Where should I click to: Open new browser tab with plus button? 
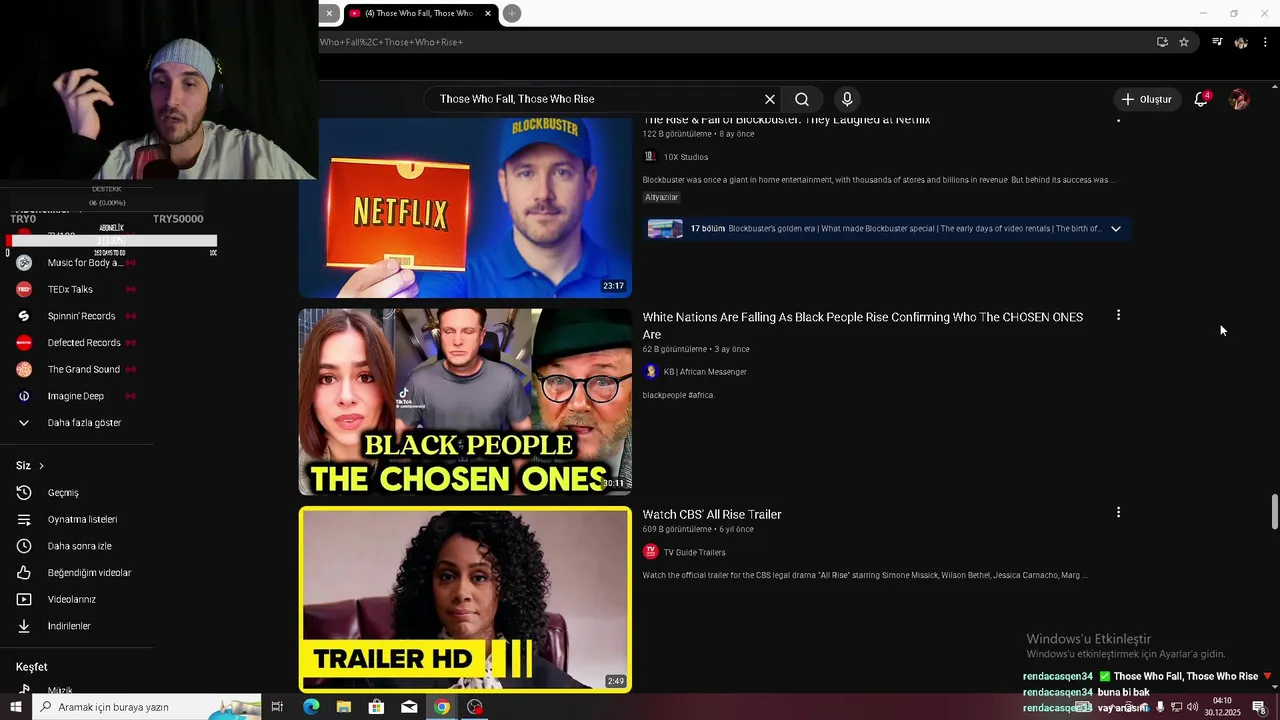512,13
